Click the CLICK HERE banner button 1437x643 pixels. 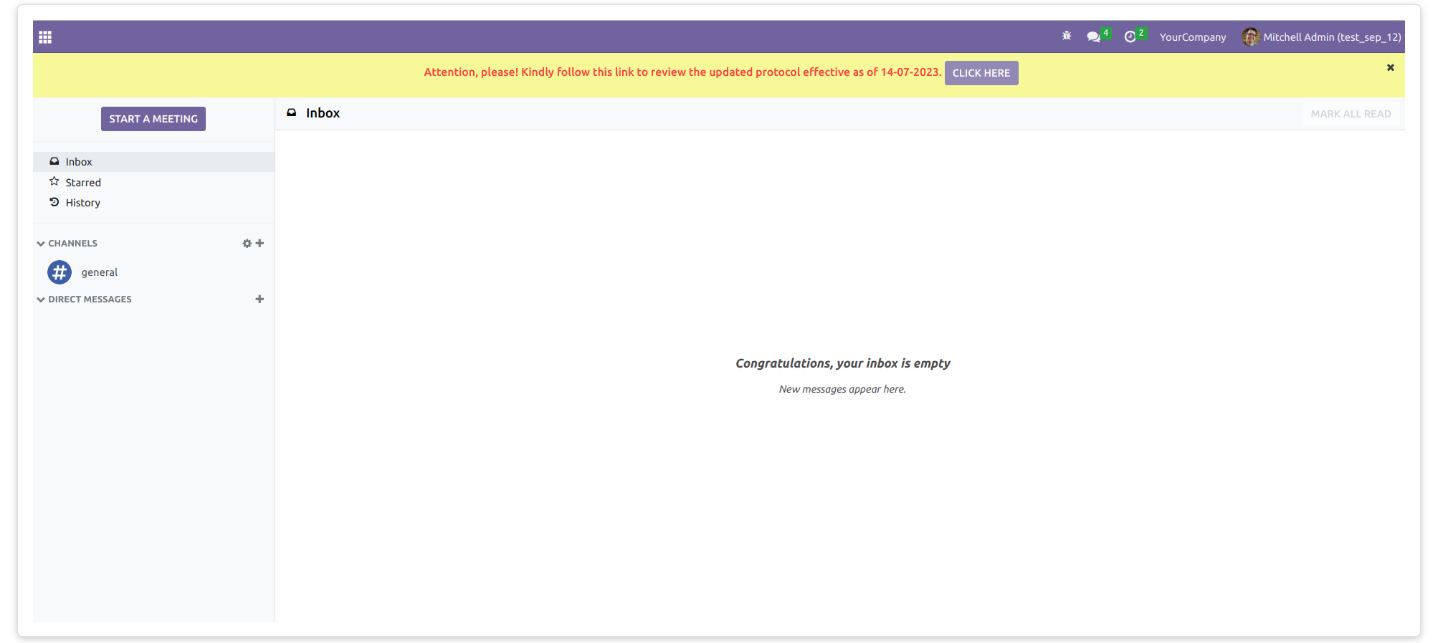coord(981,73)
